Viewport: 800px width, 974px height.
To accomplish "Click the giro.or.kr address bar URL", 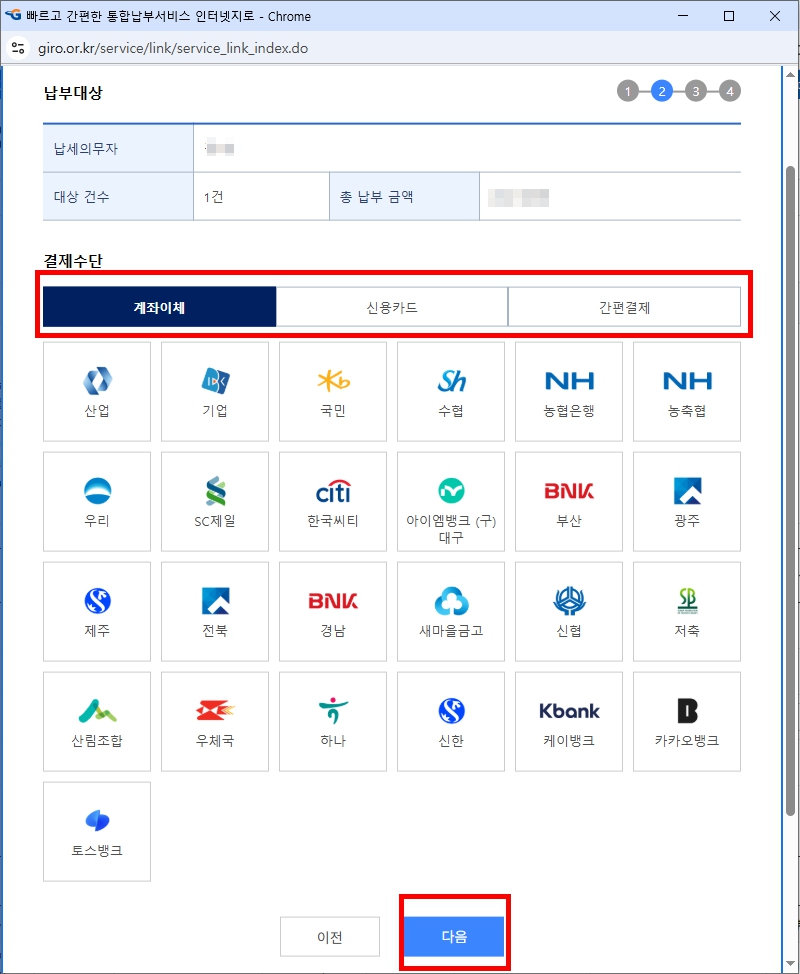I will click(x=175, y=48).
